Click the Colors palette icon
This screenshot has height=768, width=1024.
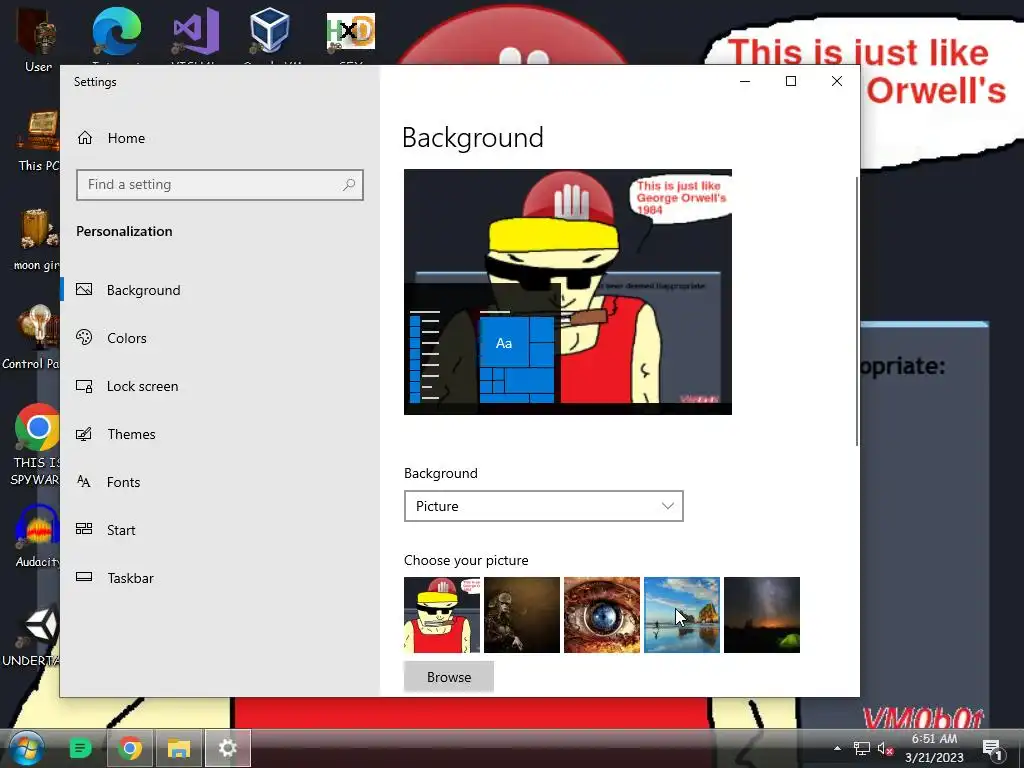point(84,337)
